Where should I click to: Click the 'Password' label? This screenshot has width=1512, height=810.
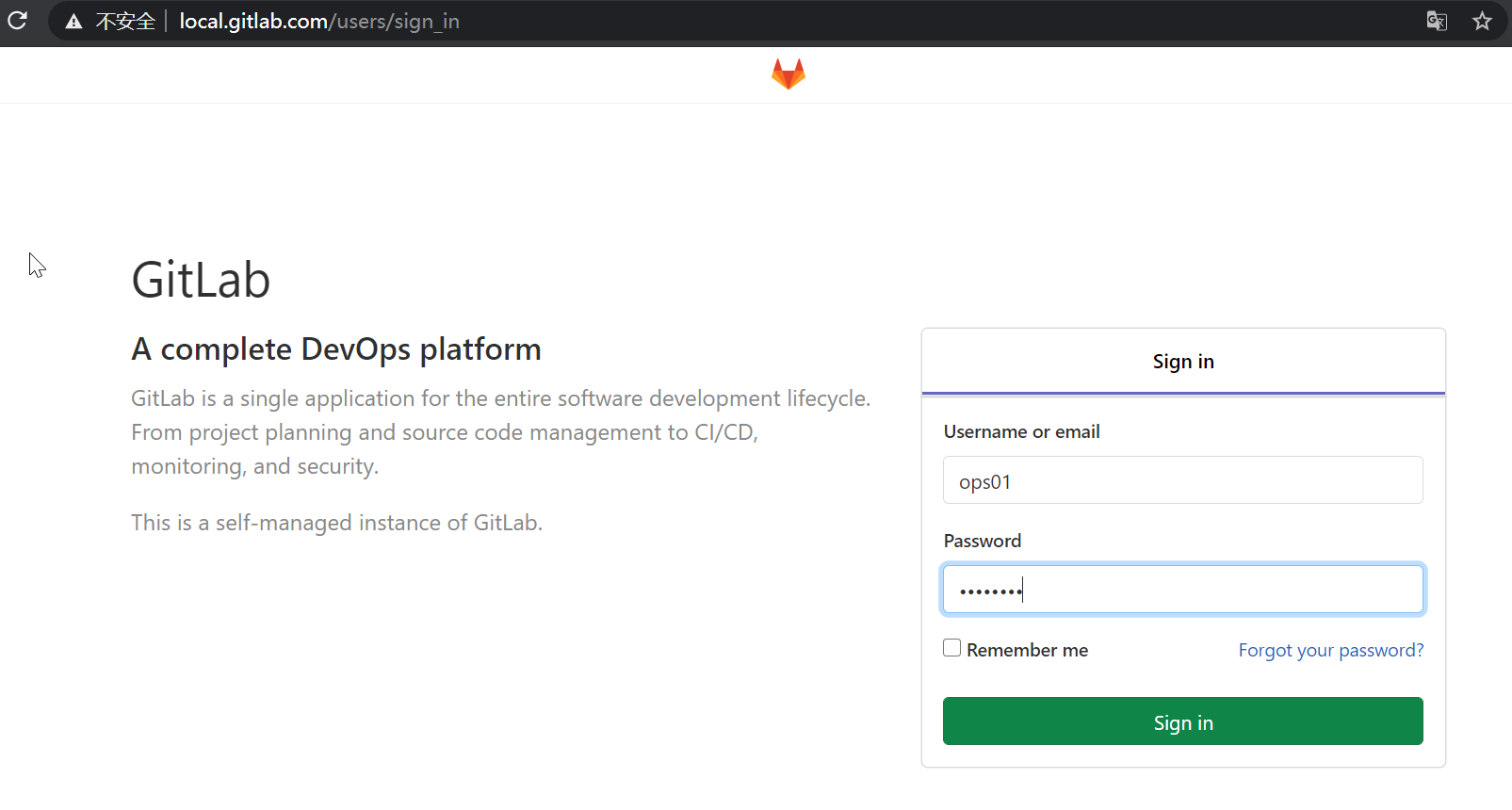tap(983, 541)
